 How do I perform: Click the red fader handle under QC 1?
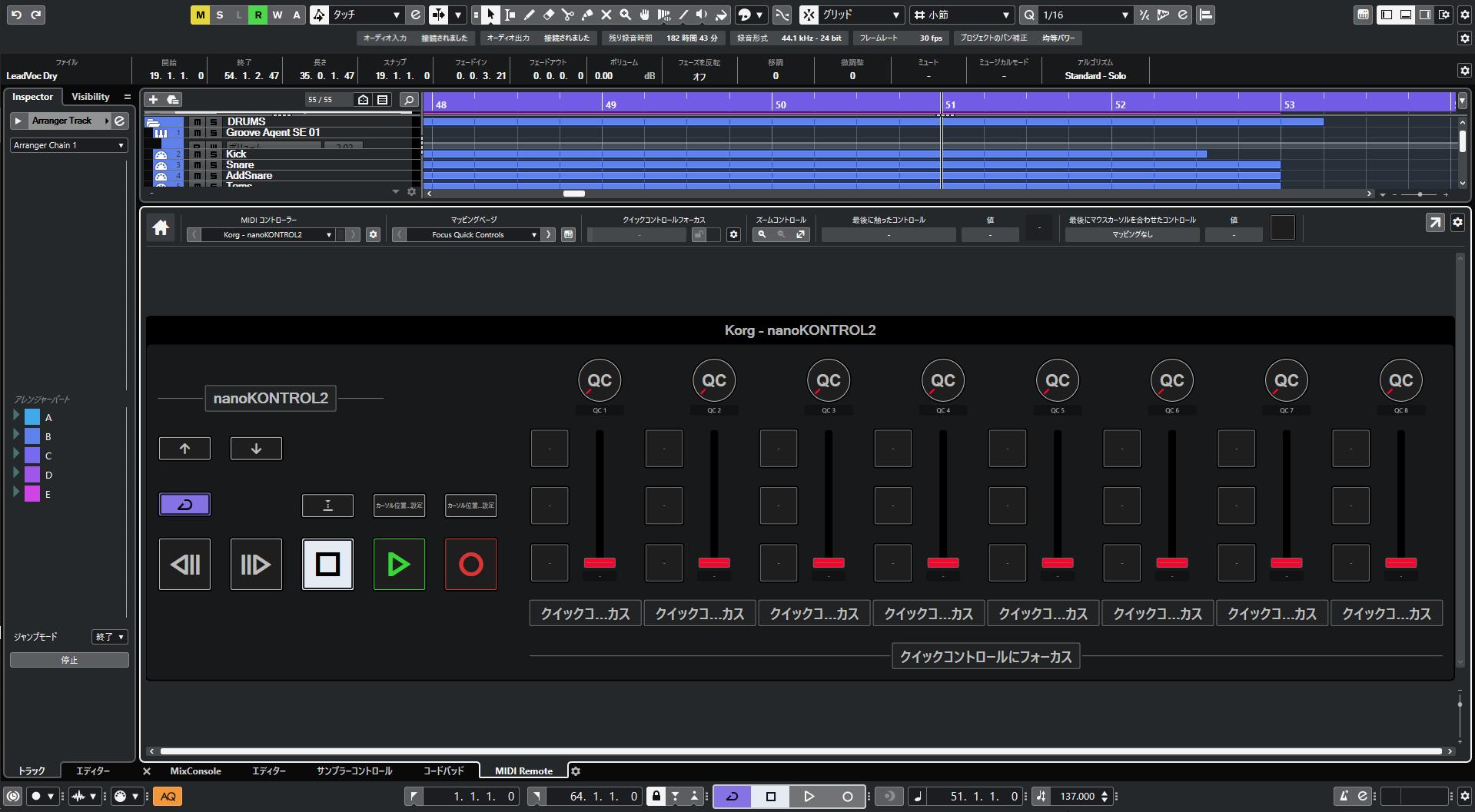pos(600,563)
